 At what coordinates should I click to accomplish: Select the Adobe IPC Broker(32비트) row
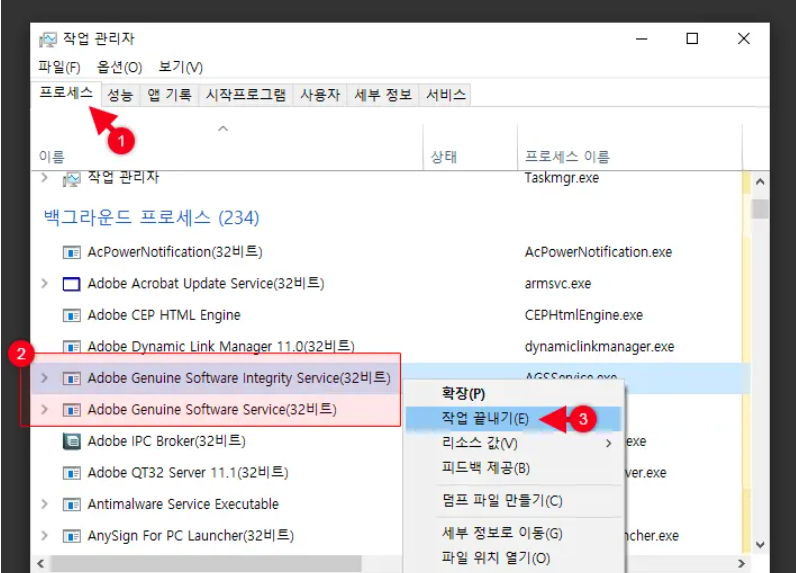pos(217,441)
